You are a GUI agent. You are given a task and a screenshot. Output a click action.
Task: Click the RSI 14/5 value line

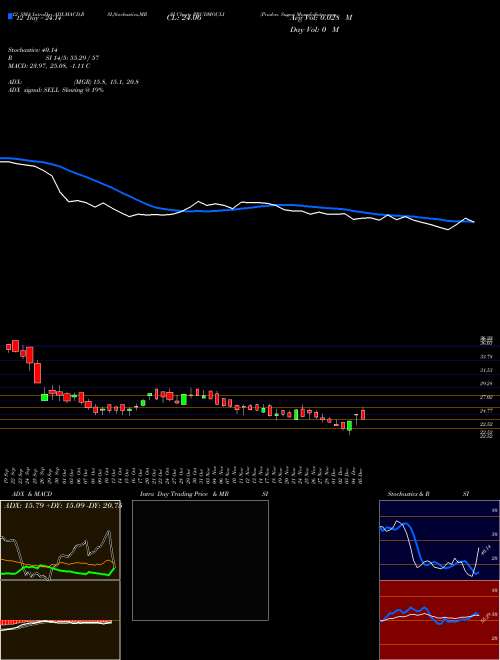tap(53, 58)
